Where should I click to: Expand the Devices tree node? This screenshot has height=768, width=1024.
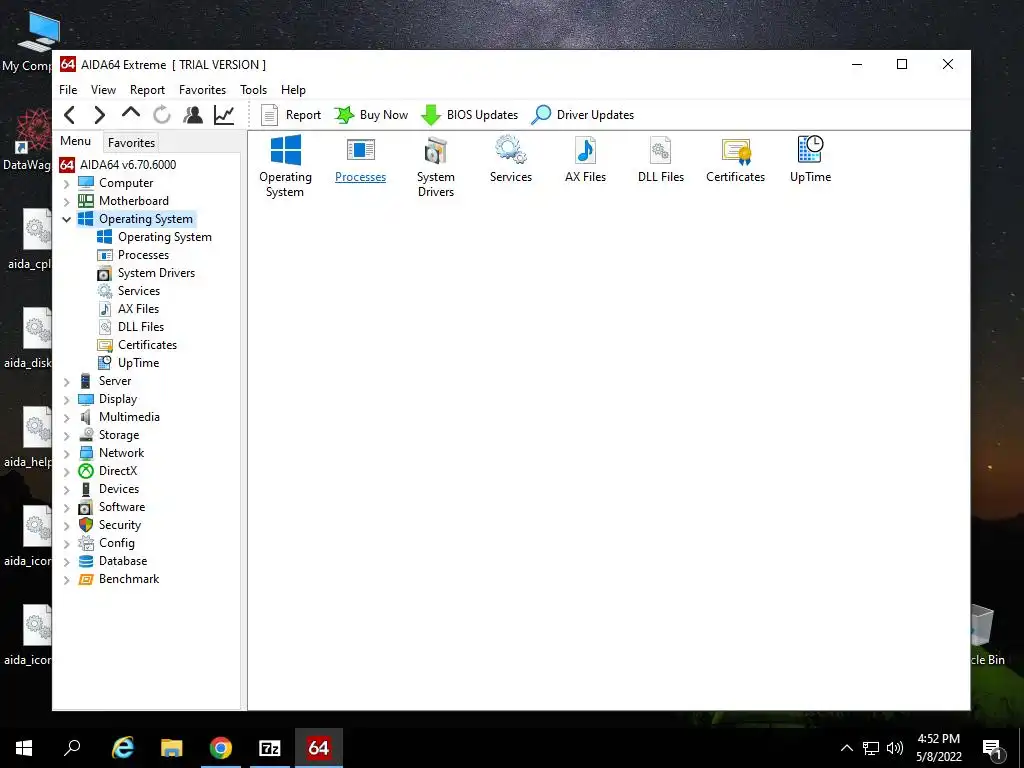point(67,489)
